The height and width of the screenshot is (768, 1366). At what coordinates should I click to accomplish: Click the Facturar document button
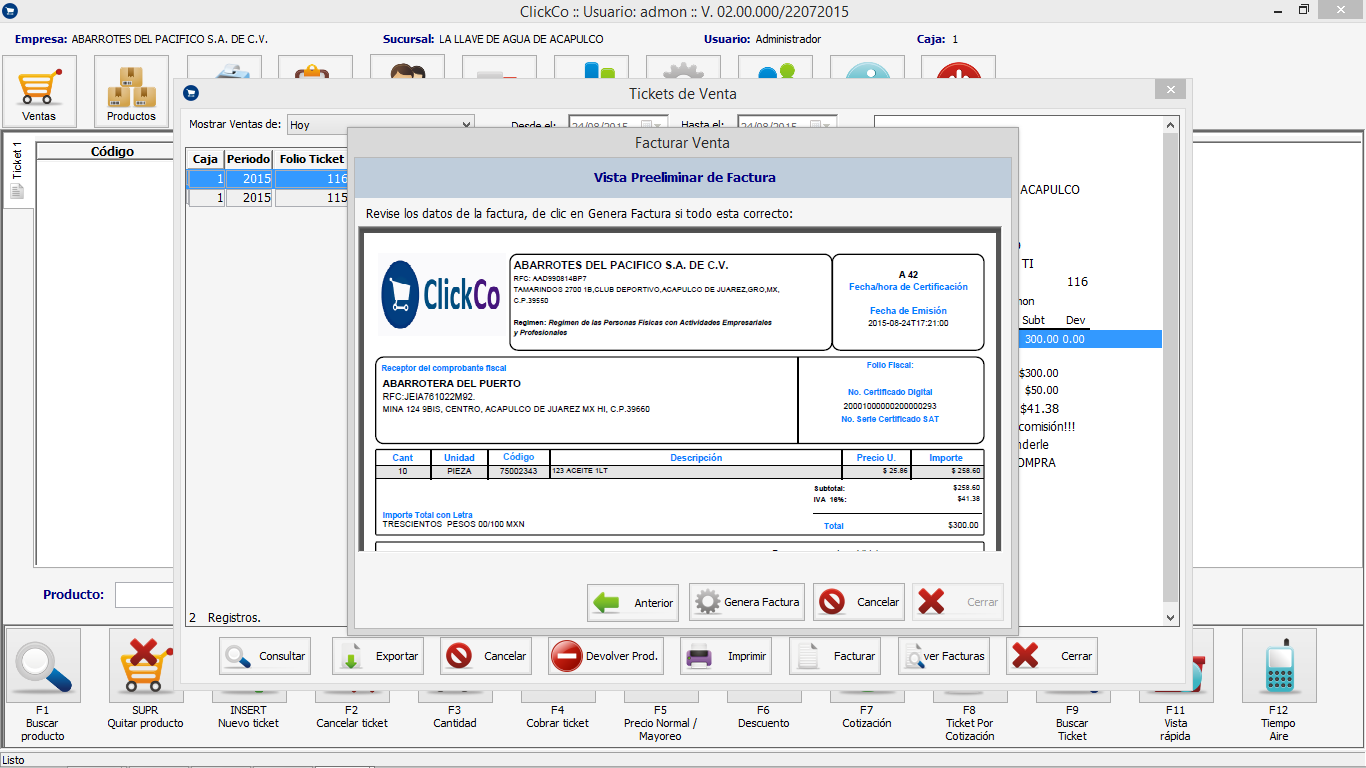[x=835, y=656]
